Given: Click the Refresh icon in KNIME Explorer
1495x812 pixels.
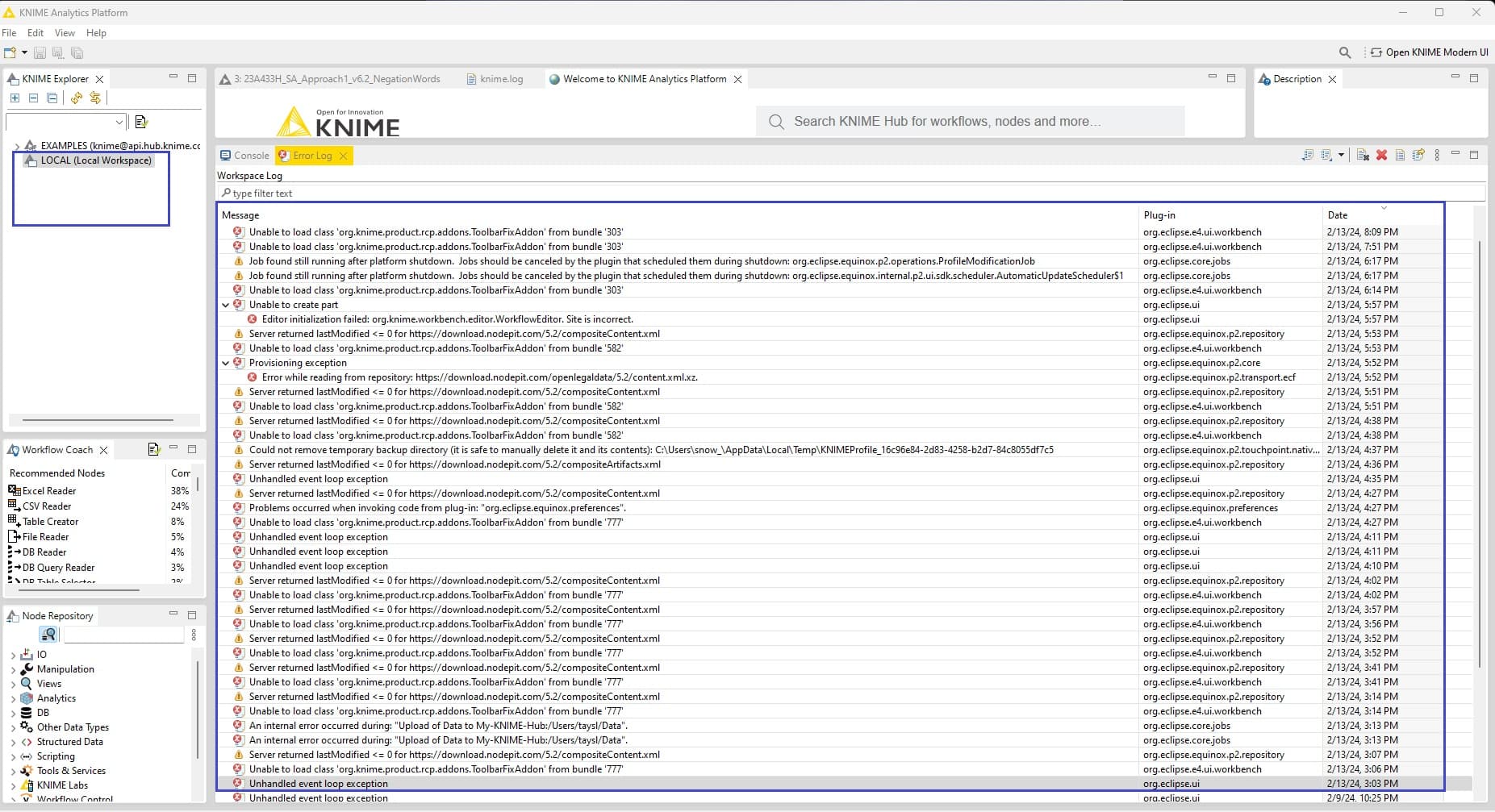Looking at the screenshot, I should [x=77, y=98].
